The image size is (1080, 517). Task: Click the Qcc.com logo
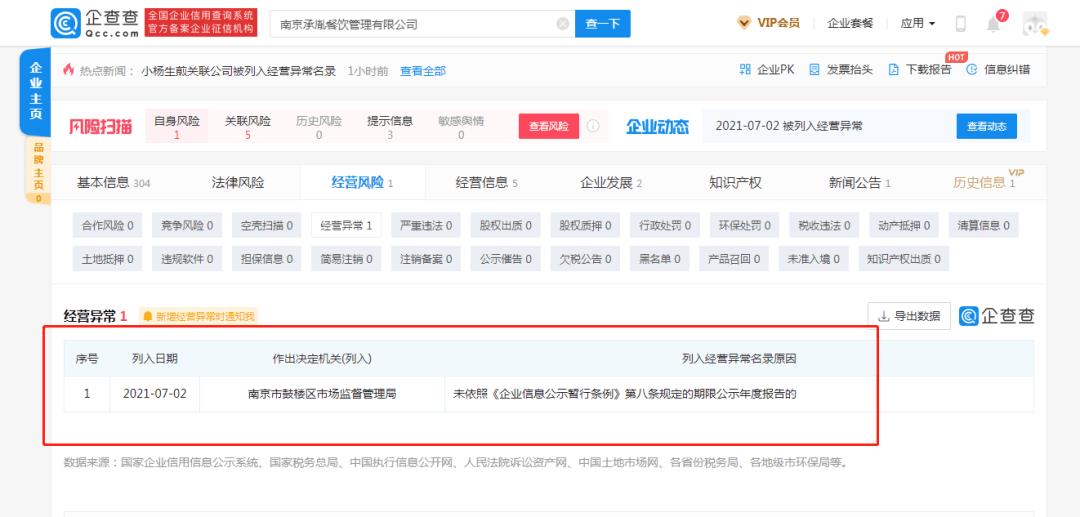pyautogui.click(x=94, y=23)
